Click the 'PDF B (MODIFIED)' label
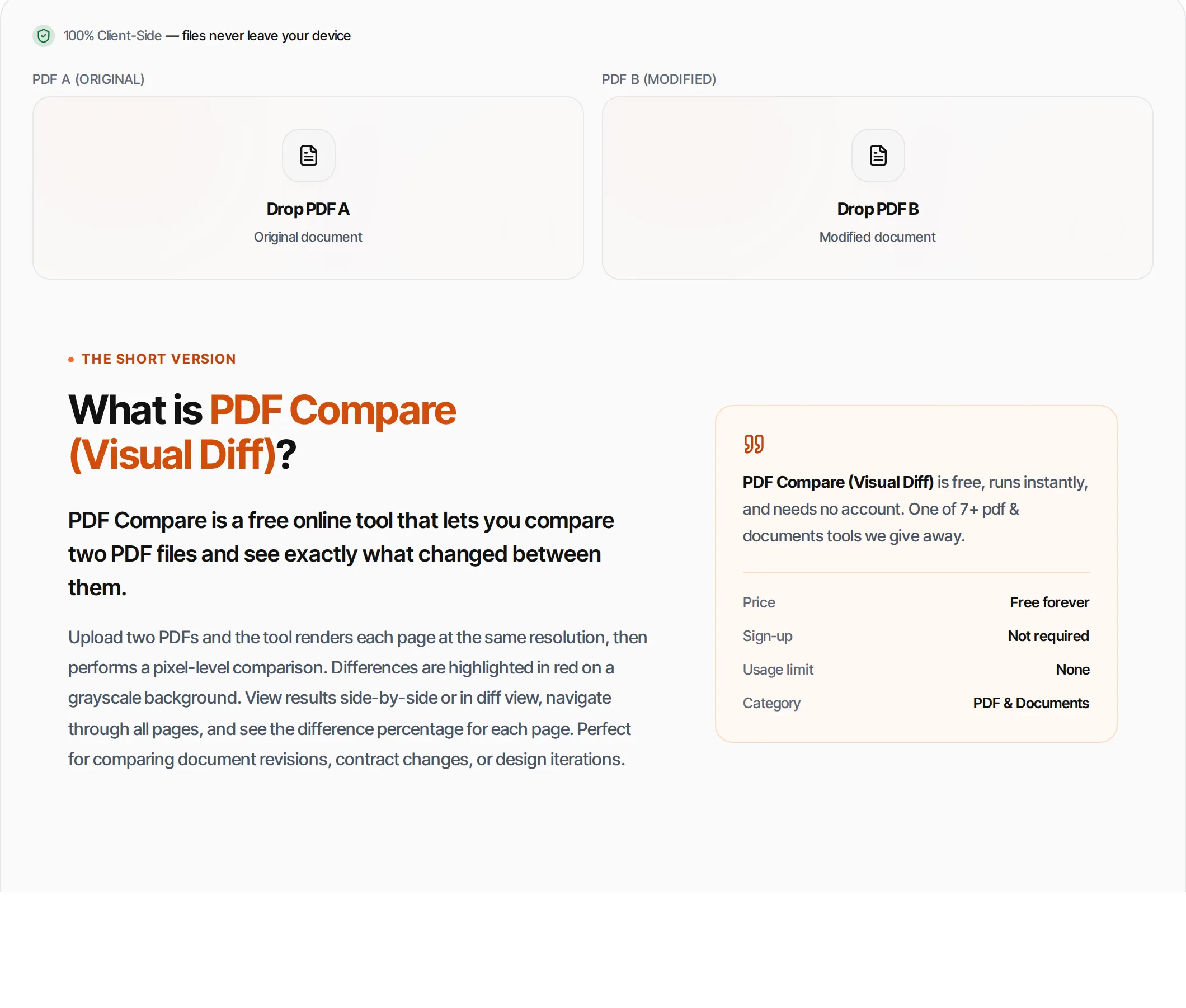The height and width of the screenshot is (1008, 1186). [x=659, y=79]
